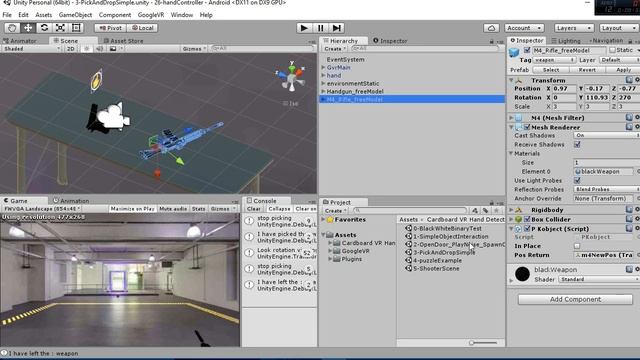Click the game object cube icon

pos(514,52)
